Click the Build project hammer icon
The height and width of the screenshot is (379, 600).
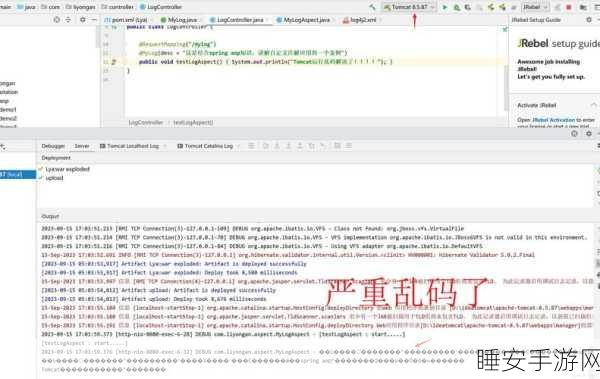[372, 7]
